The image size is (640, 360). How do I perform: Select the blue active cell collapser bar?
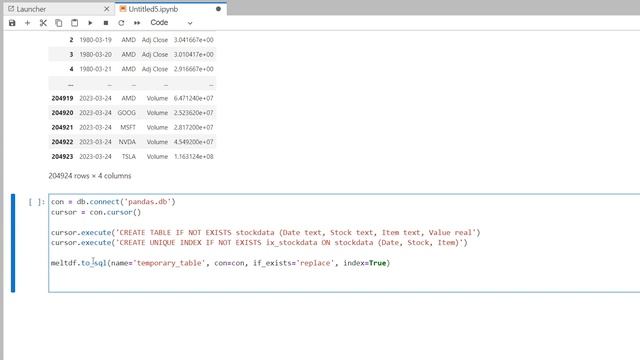point(13,243)
